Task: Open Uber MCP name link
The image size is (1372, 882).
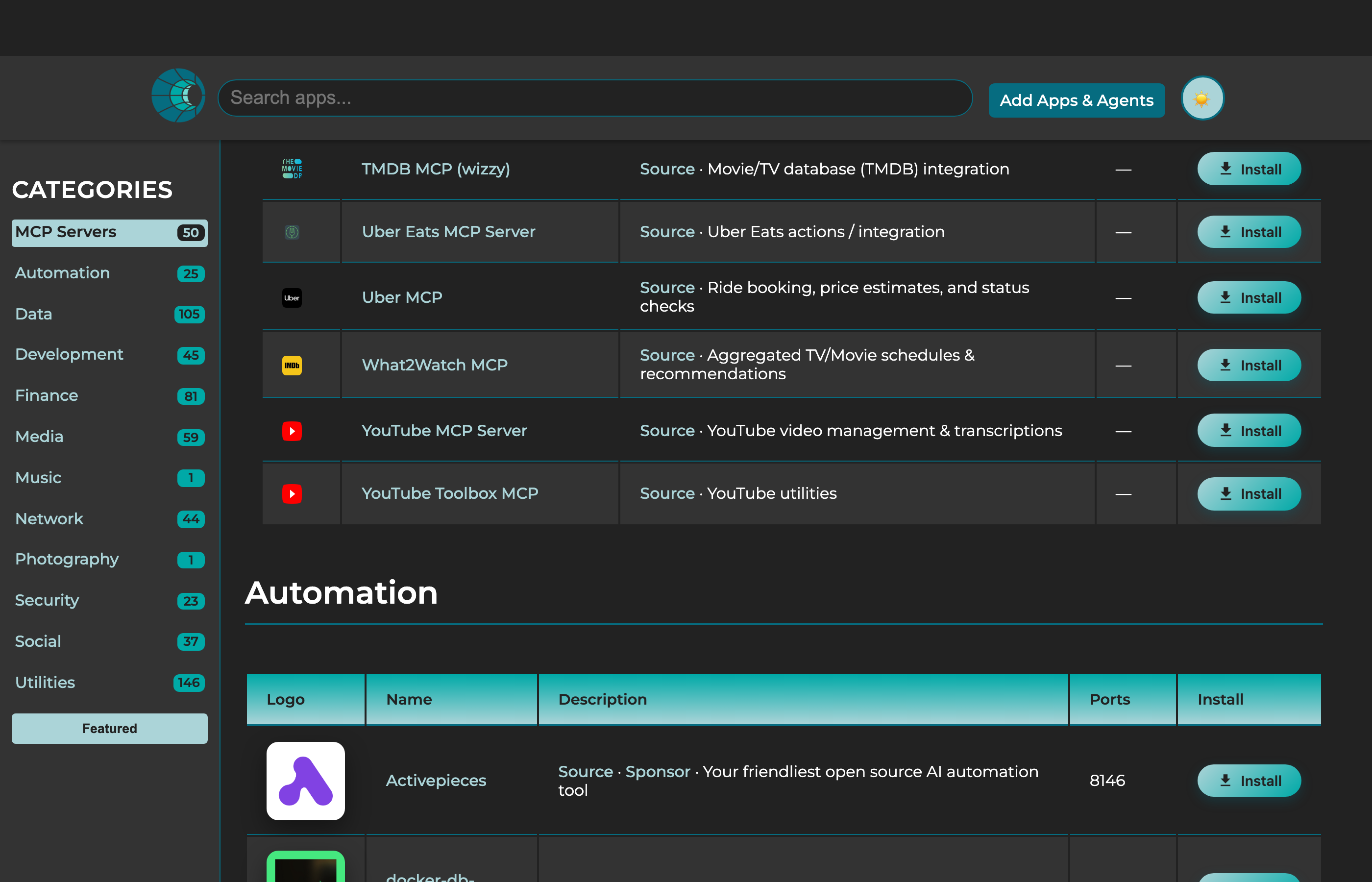Action: coord(402,298)
